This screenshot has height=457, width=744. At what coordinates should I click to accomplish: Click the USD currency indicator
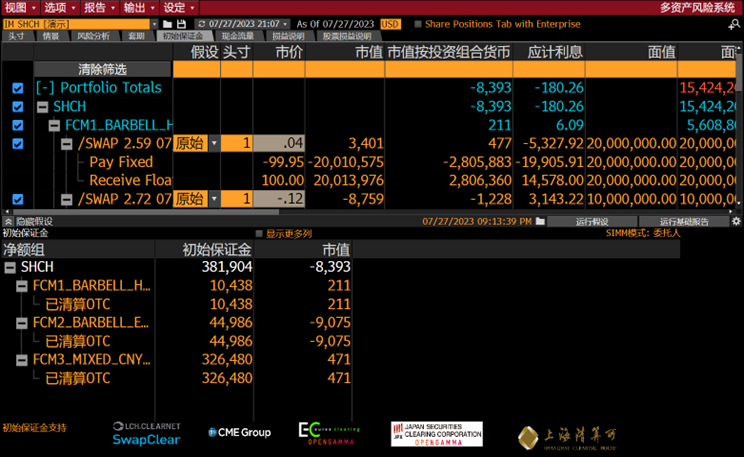click(390, 23)
